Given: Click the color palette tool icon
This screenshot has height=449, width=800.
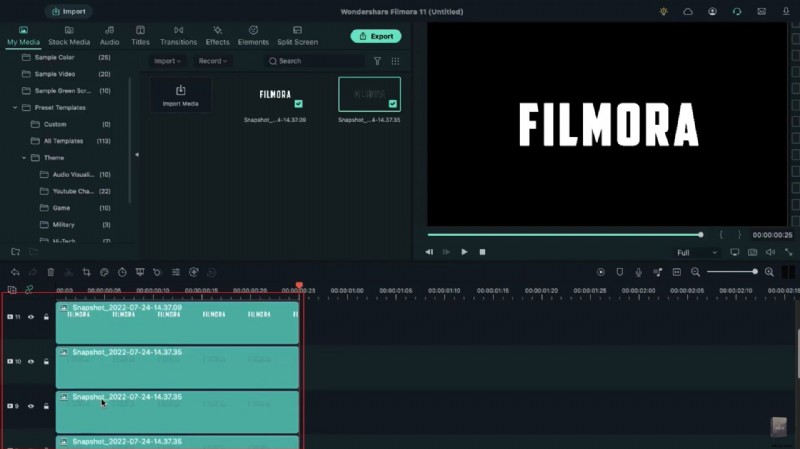Looking at the screenshot, I should (104, 272).
